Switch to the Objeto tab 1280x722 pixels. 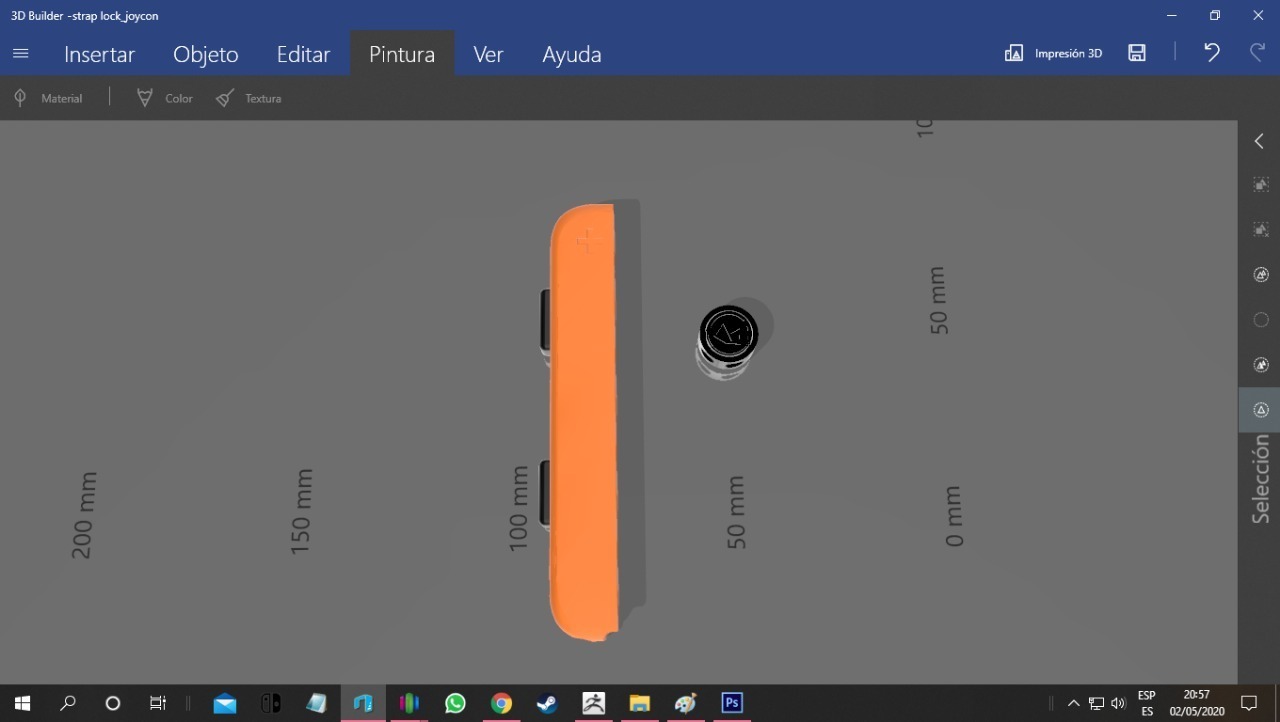click(x=205, y=54)
